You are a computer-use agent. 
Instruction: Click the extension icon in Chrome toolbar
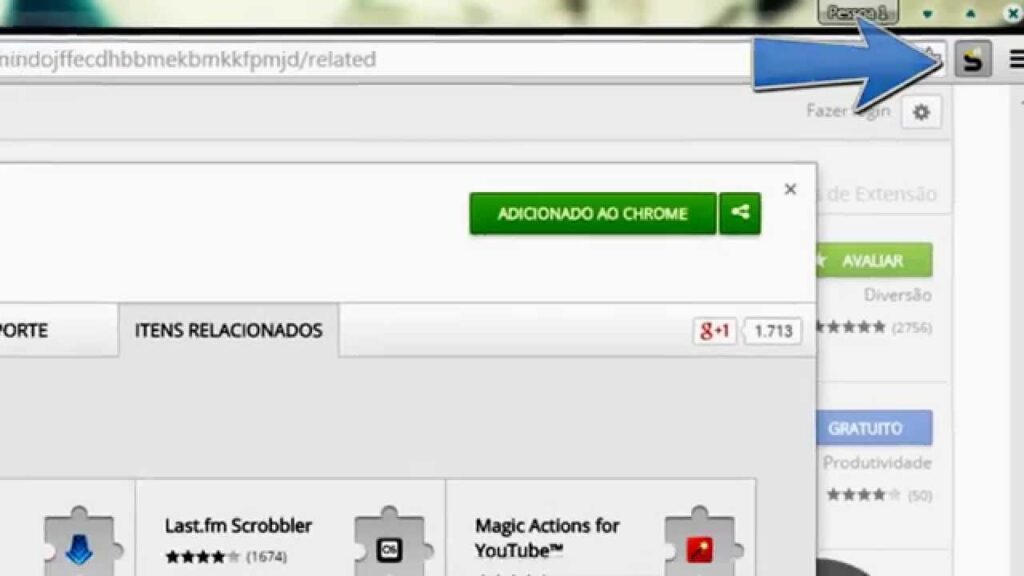coord(973,59)
